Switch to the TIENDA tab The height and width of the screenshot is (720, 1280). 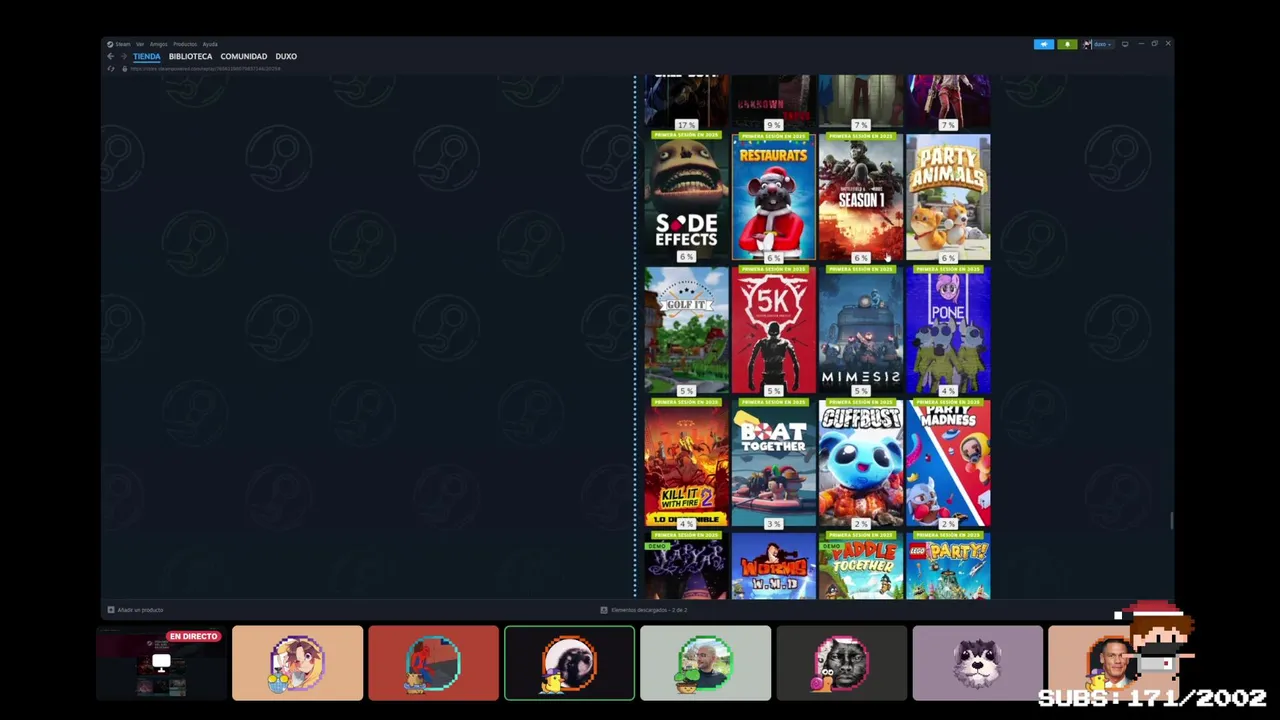coord(146,56)
